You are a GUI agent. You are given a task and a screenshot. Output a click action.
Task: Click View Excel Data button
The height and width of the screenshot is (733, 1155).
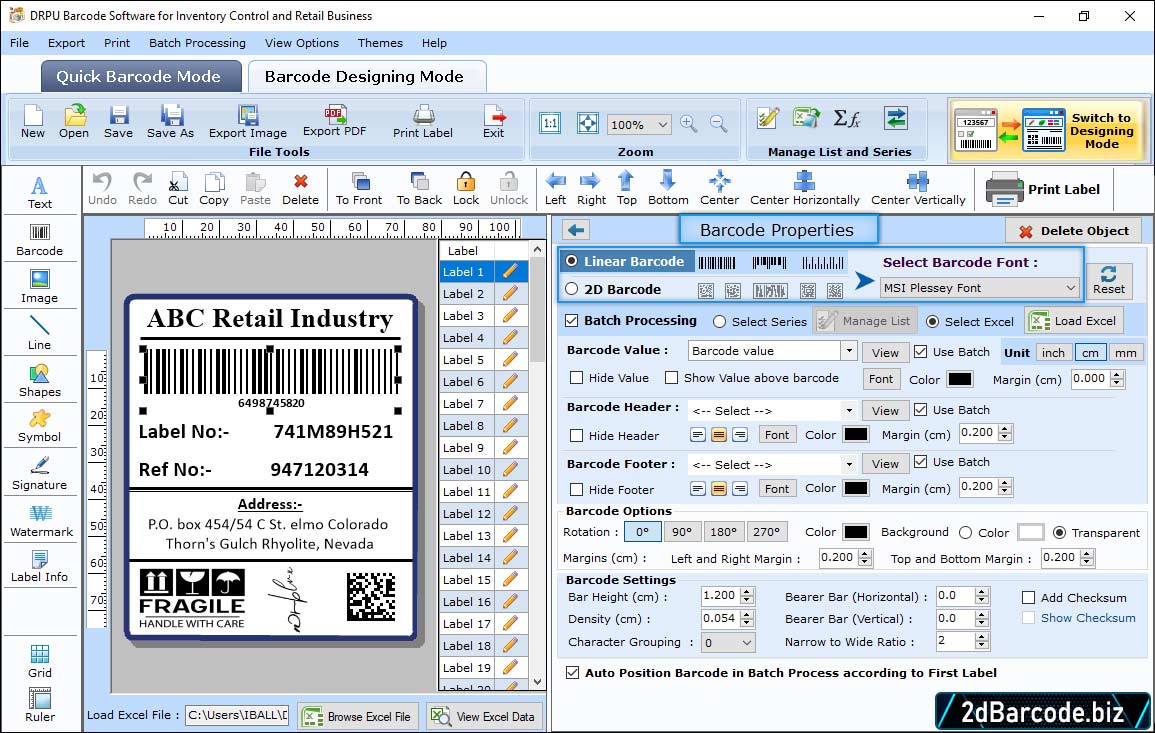click(484, 716)
